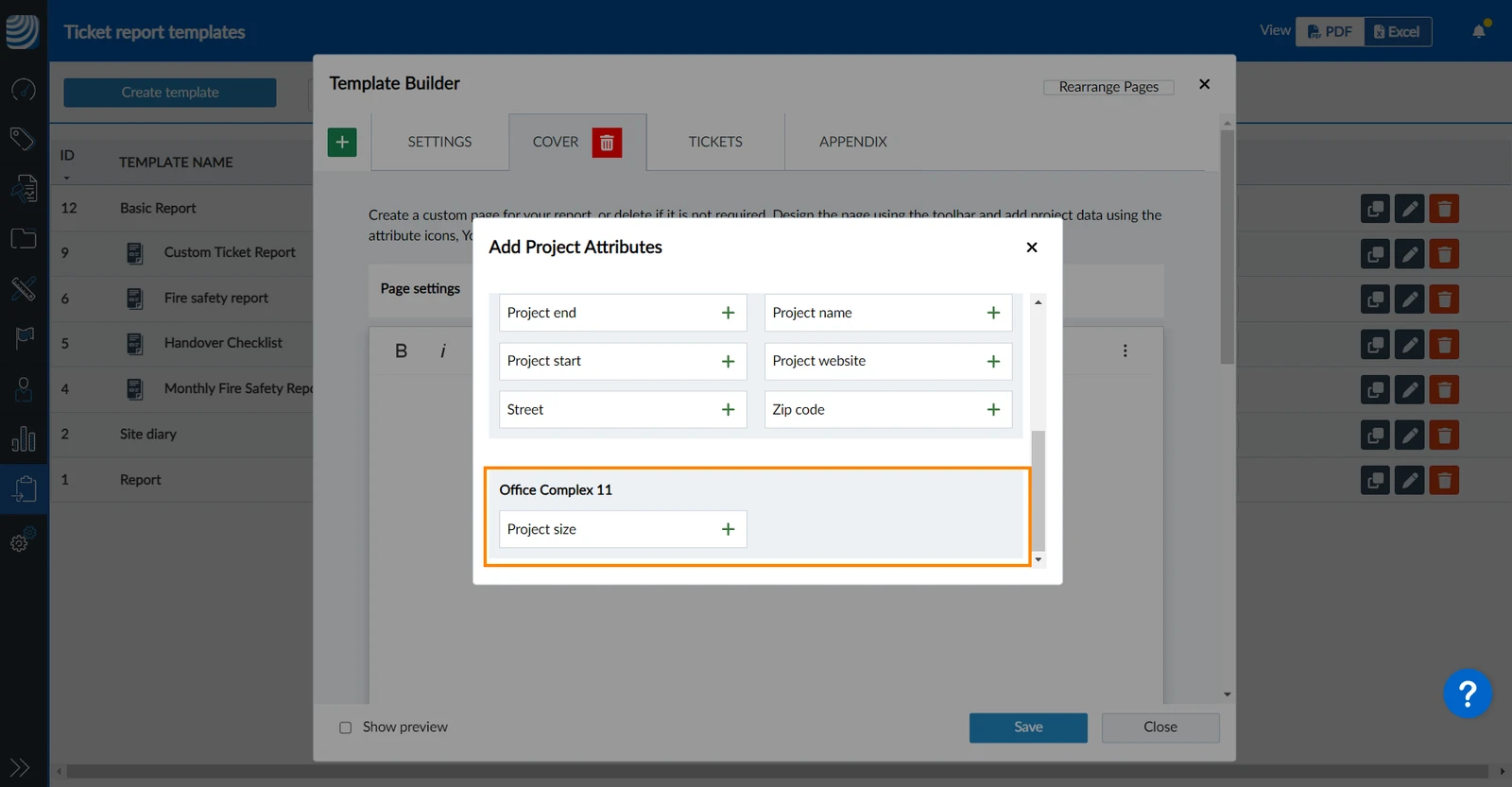
Task: Click the Template Builder vertical scrollbar
Action: pyautogui.click(x=1227, y=248)
